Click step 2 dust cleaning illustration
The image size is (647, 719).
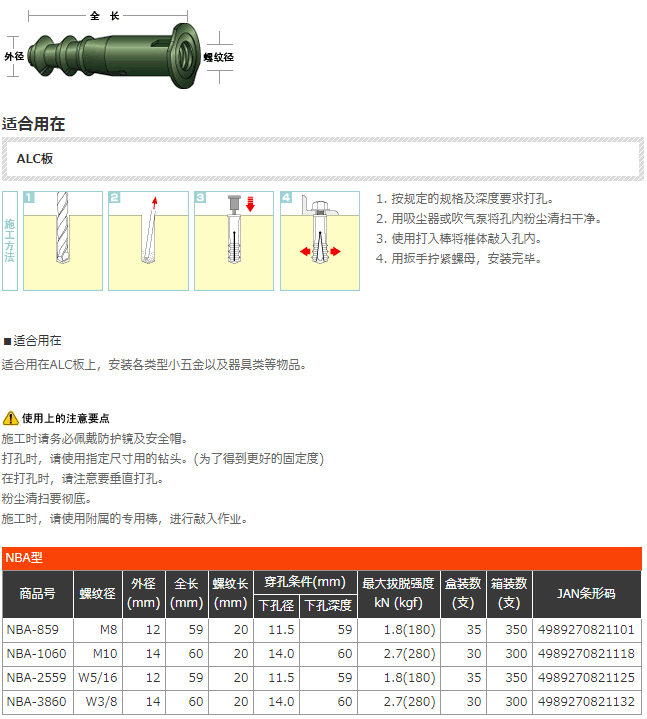pyautogui.click(x=148, y=241)
